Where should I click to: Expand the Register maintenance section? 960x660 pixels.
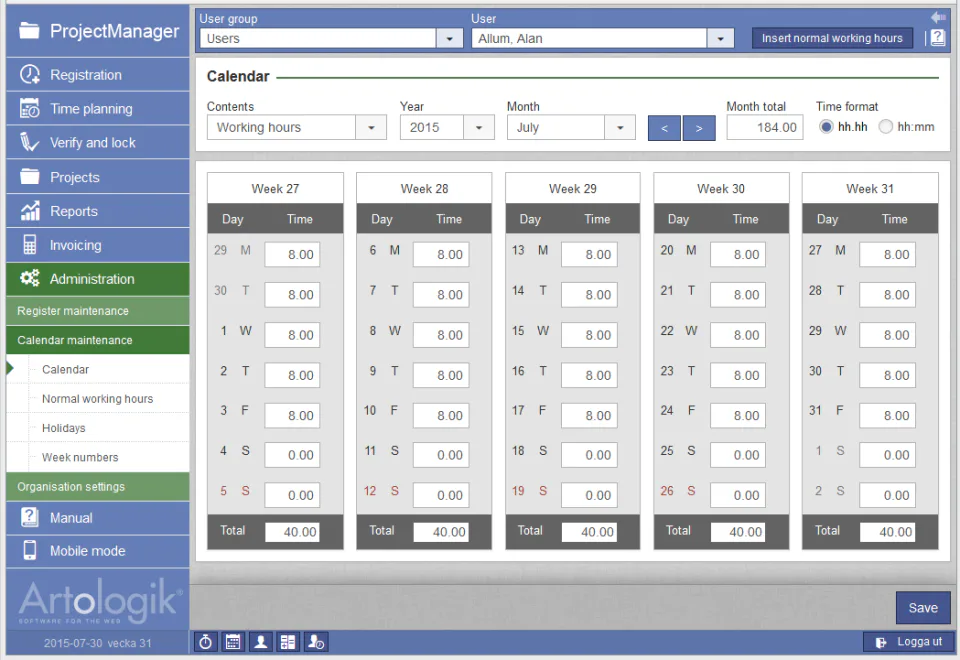click(98, 310)
